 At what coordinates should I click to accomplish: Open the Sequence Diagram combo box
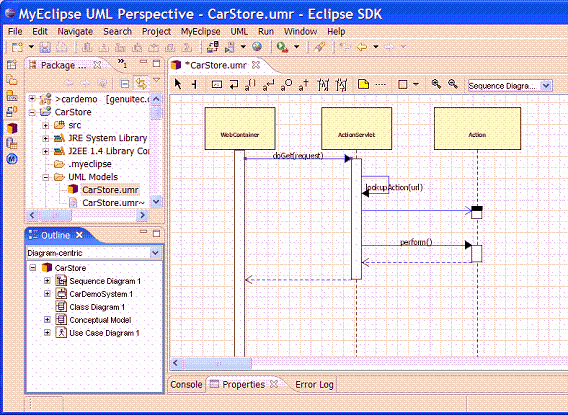click(510, 86)
